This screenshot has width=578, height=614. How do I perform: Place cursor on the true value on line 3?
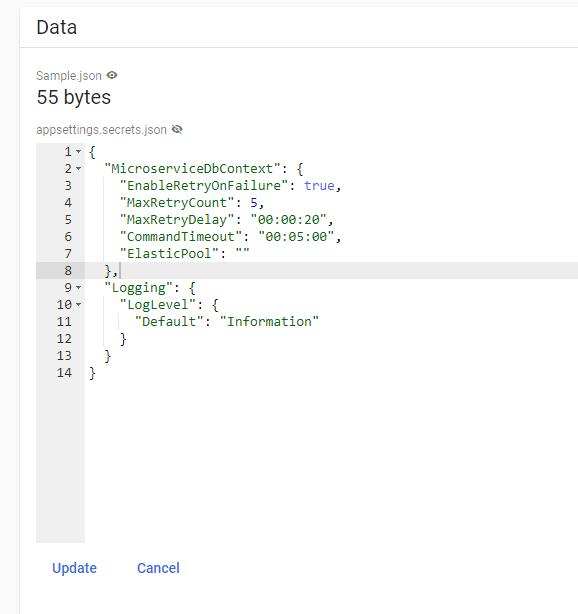pyautogui.click(x=320, y=186)
